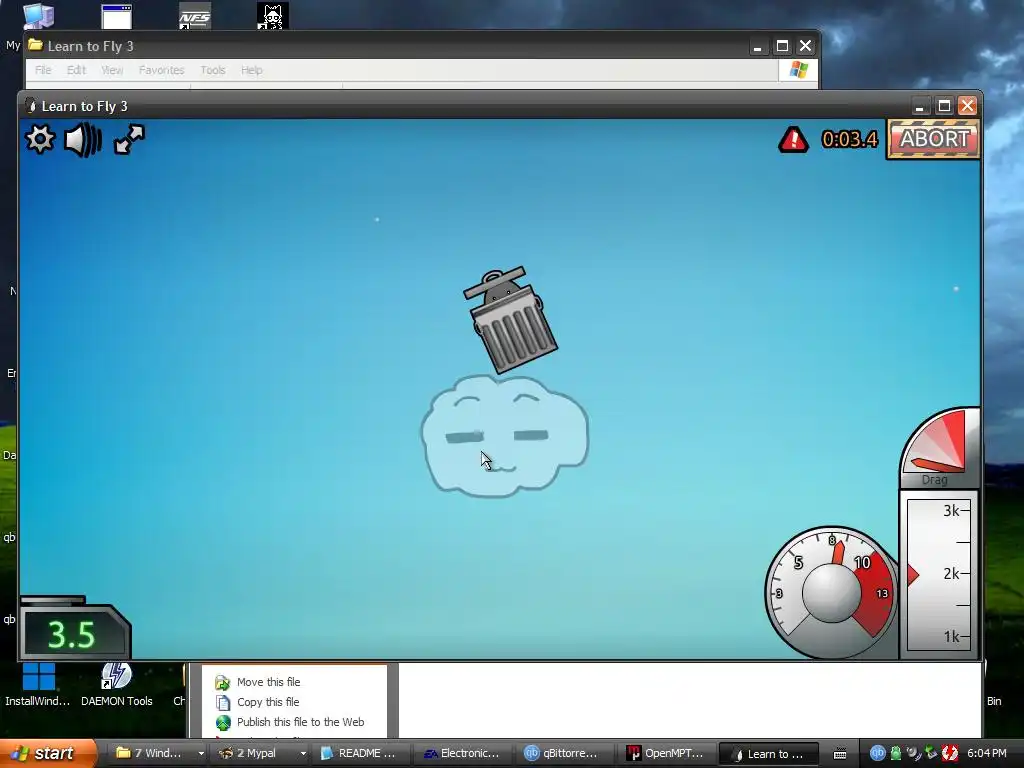Click the 3.5 distance counter
The height and width of the screenshot is (768, 1024).
click(74, 633)
